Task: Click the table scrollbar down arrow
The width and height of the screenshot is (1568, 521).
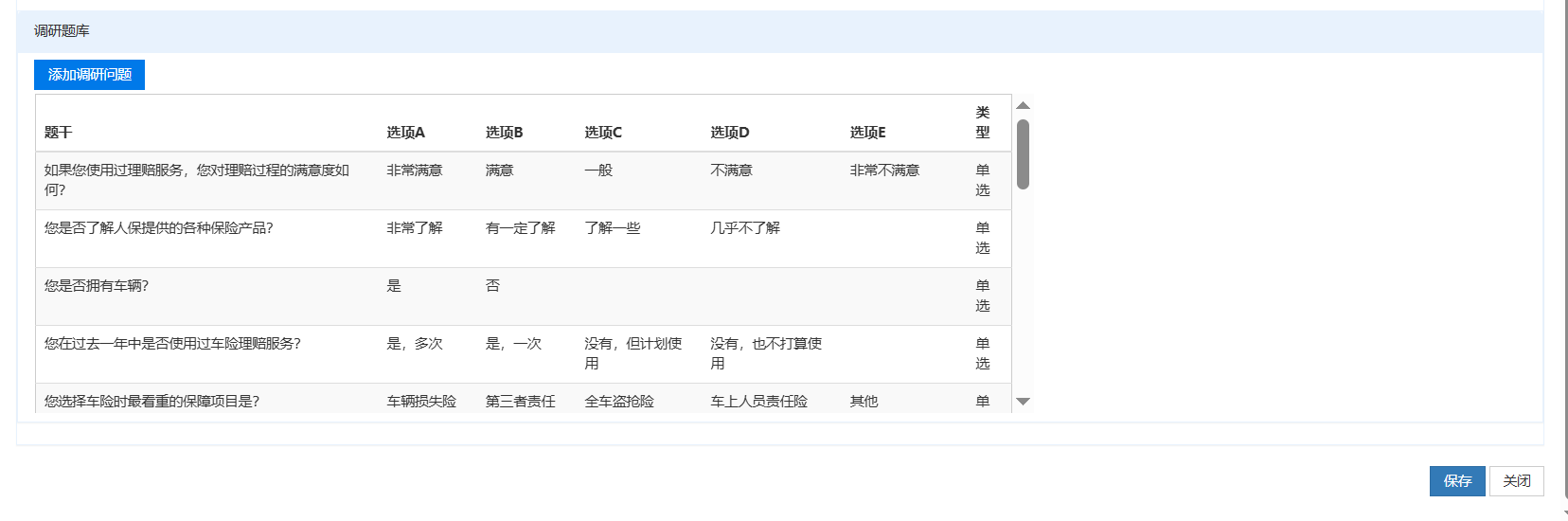Action: pos(1023,402)
